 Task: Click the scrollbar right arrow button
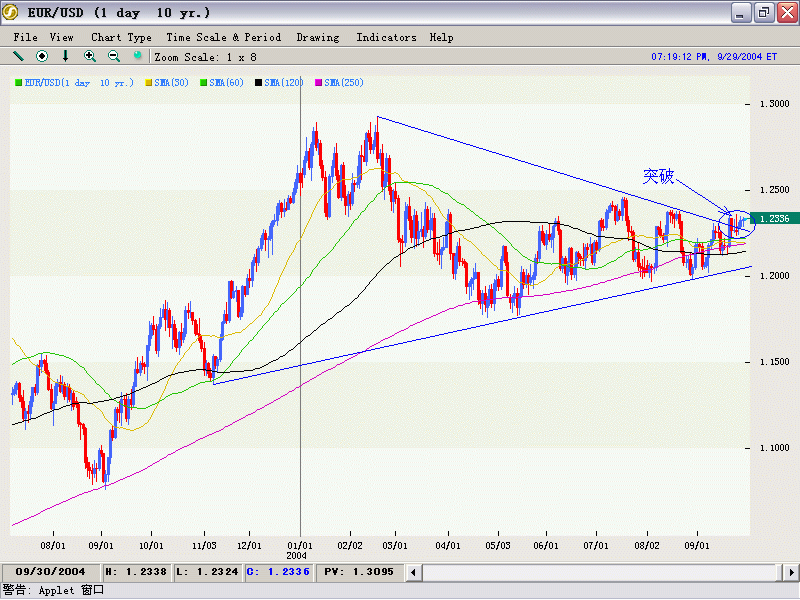791,572
